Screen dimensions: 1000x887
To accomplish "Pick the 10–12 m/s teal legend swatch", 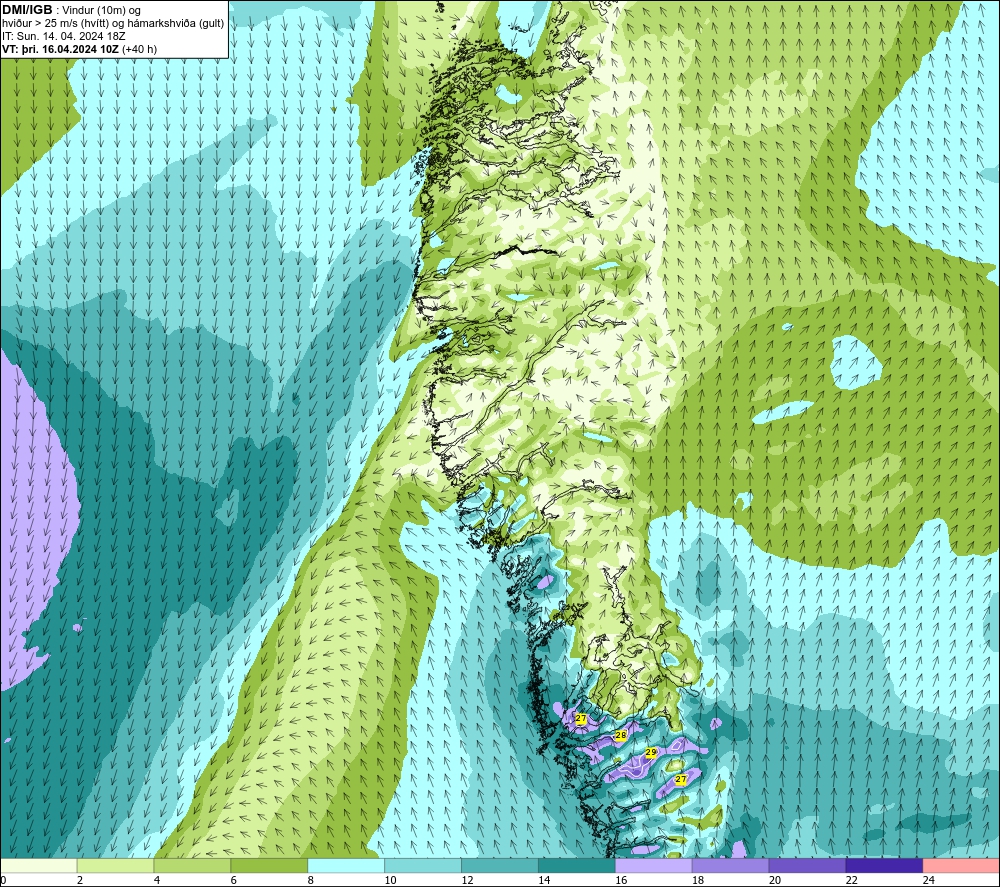I will pyautogui.click(x=423, y=865).
